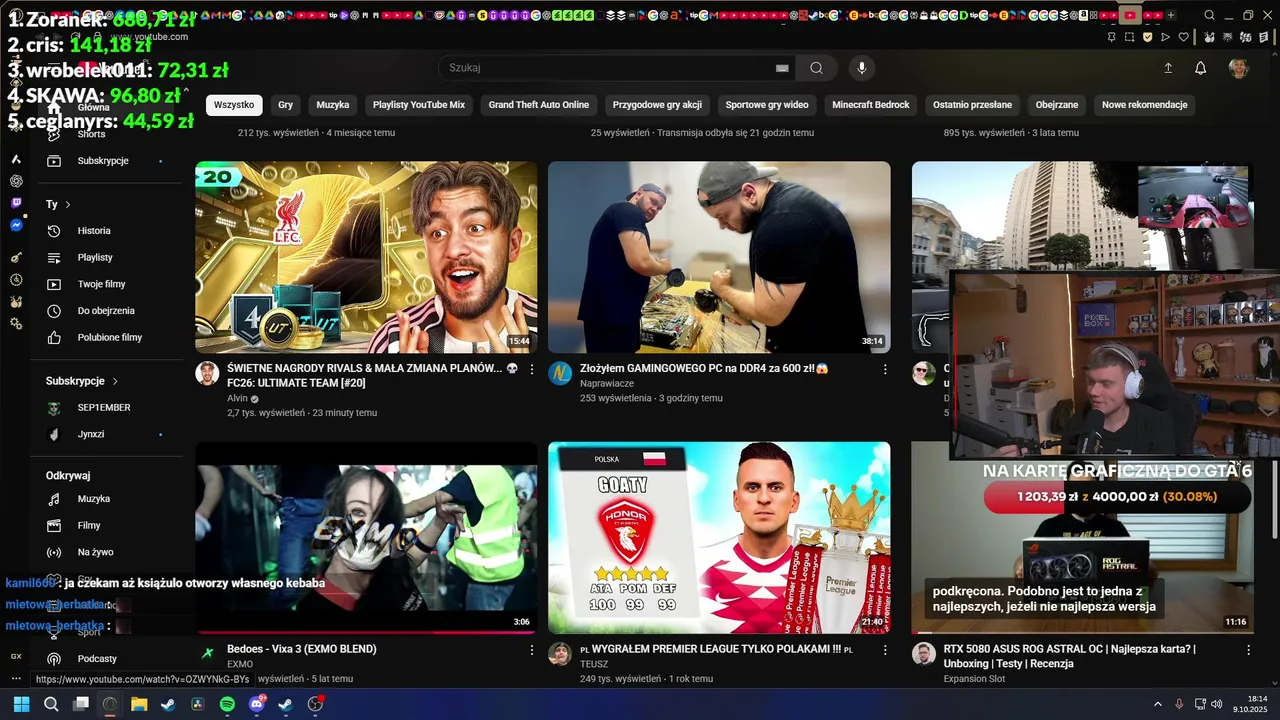
Task: Open Do obejrzenia in the sidebar
Action: [x=107, y=311]
